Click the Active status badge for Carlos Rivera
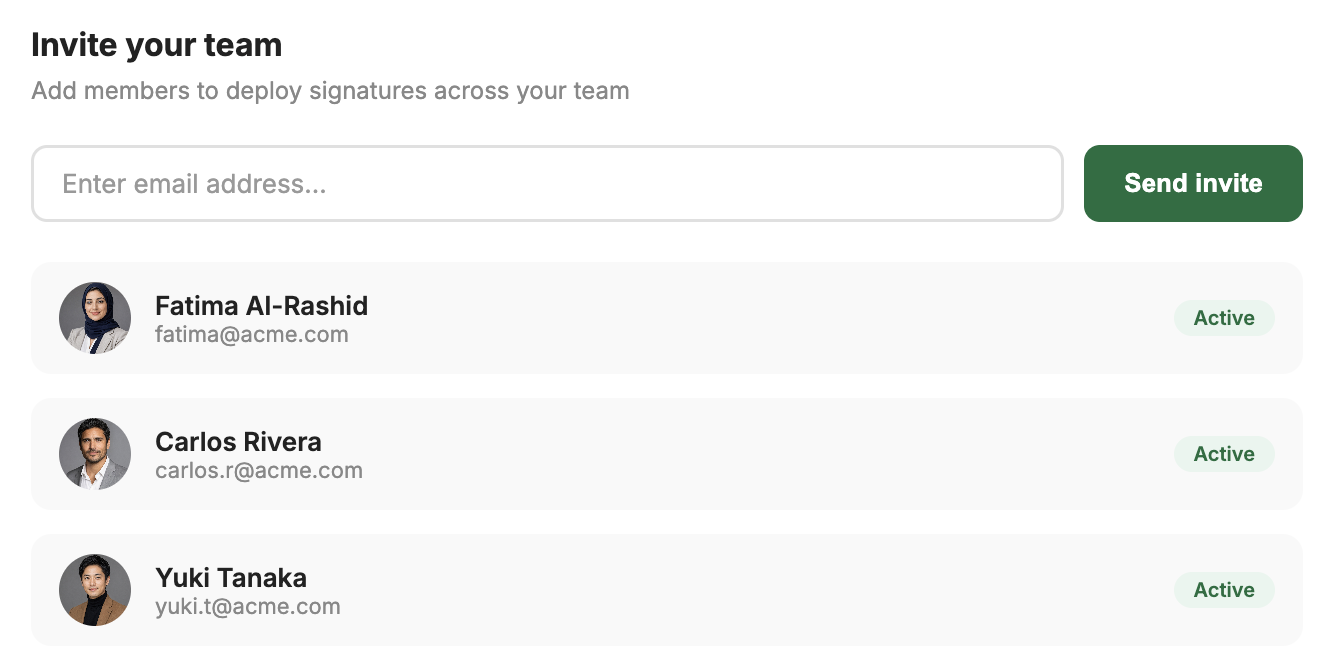The width and height of the screenshot is (1326, 672). 1223,454
